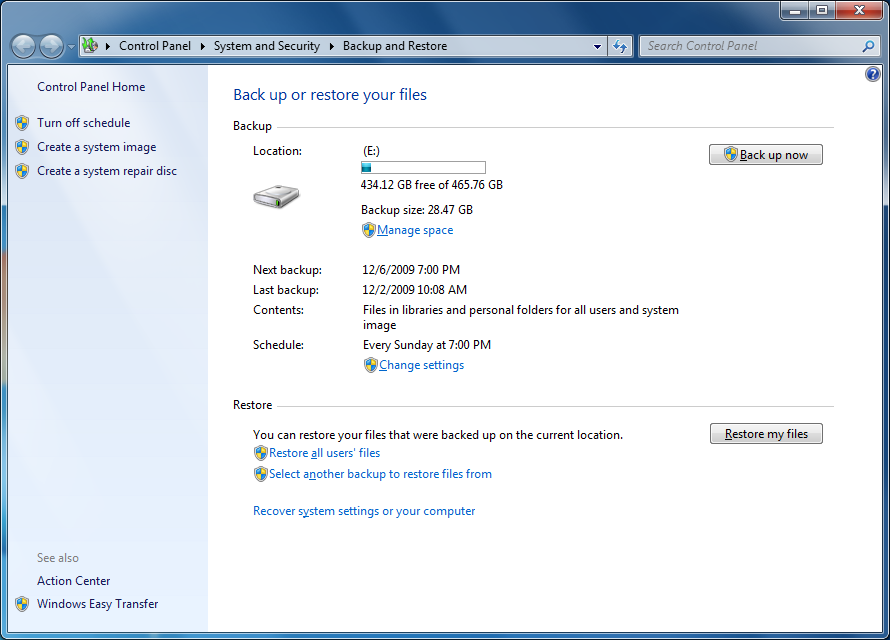Open help via the blue question mark icon
Viewport: 890px width, 640px height.
871,73
